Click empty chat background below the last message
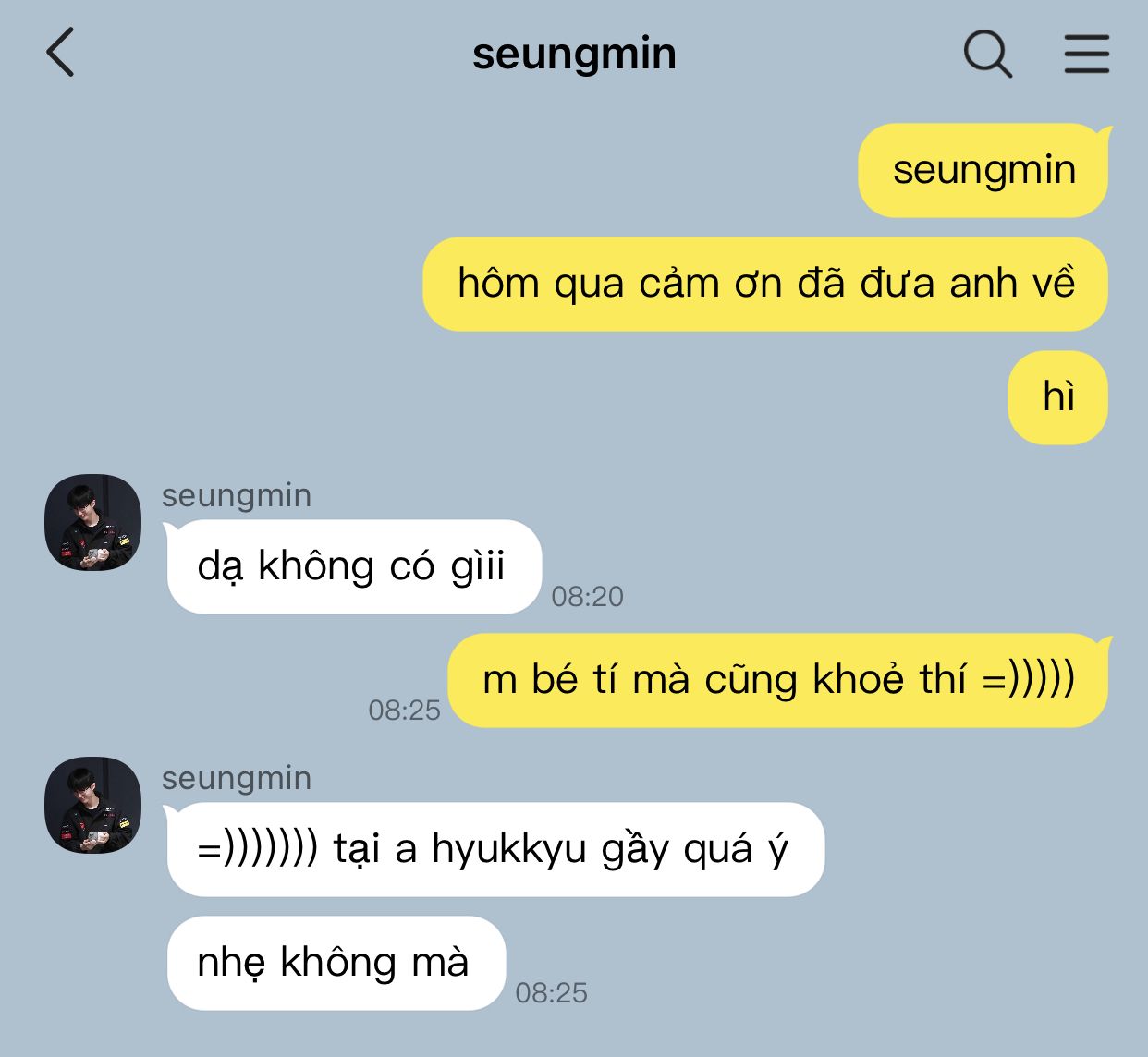The width and height of the screenshot is (1148, 1057). (832, 979)
